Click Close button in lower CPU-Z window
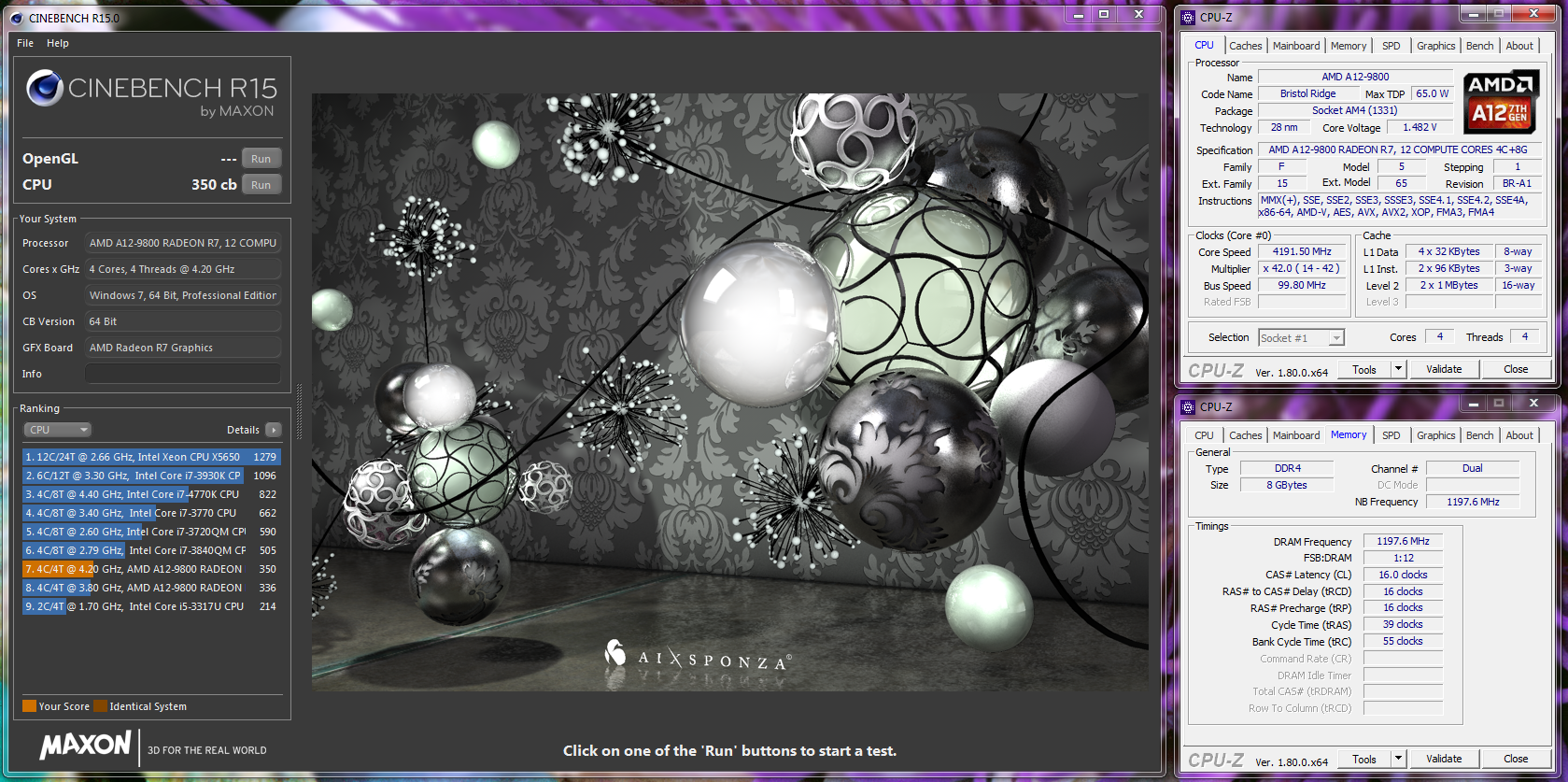Image resolution: width=1568 pixels, height=782 pixels. click(1516, 759)
